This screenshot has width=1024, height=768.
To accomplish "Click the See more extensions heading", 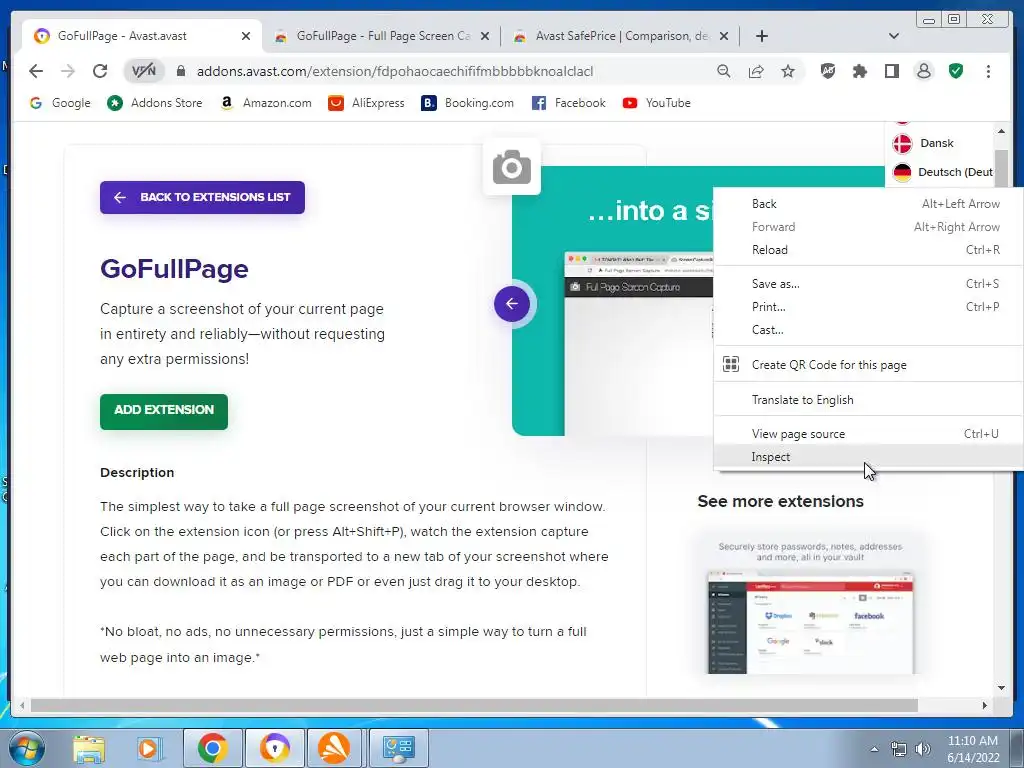I will [780, 501].
